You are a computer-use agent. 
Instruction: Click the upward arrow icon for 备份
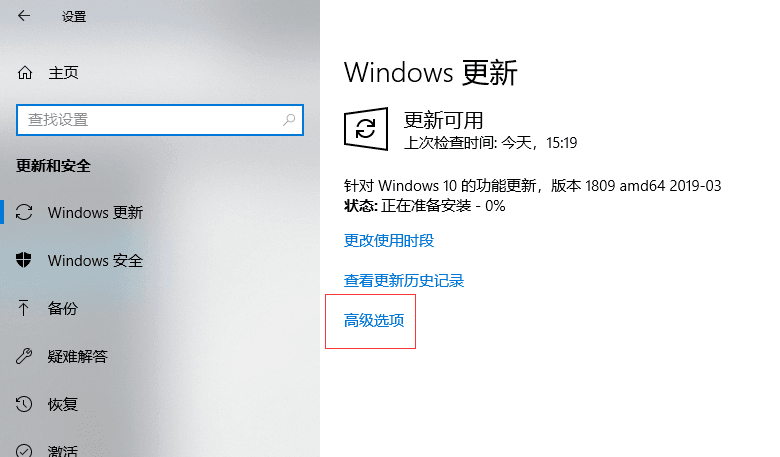(23, 308)
